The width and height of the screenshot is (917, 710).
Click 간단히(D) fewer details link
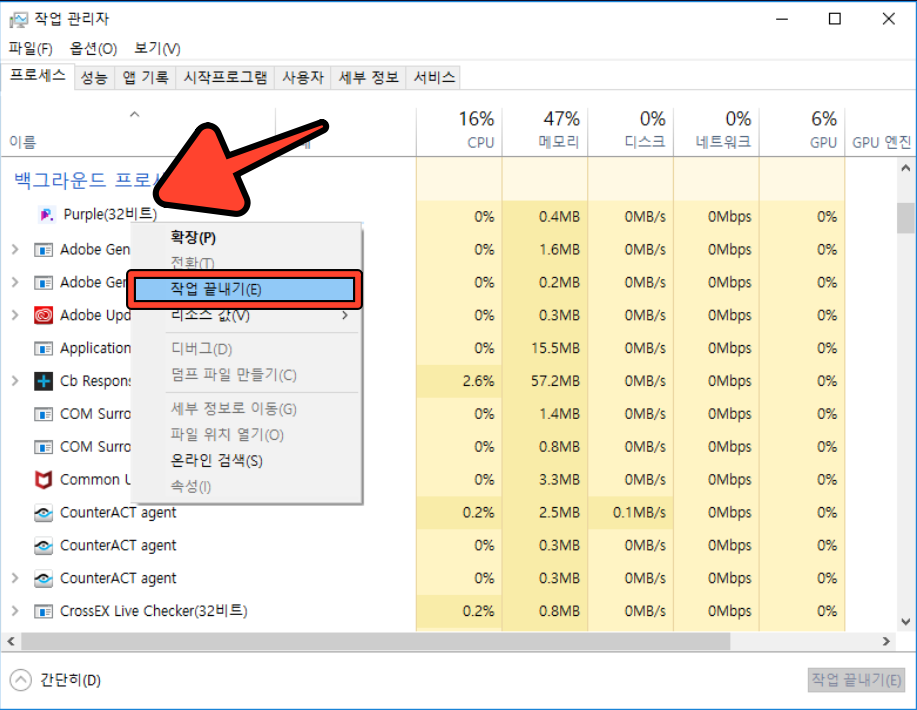point(70,680)
